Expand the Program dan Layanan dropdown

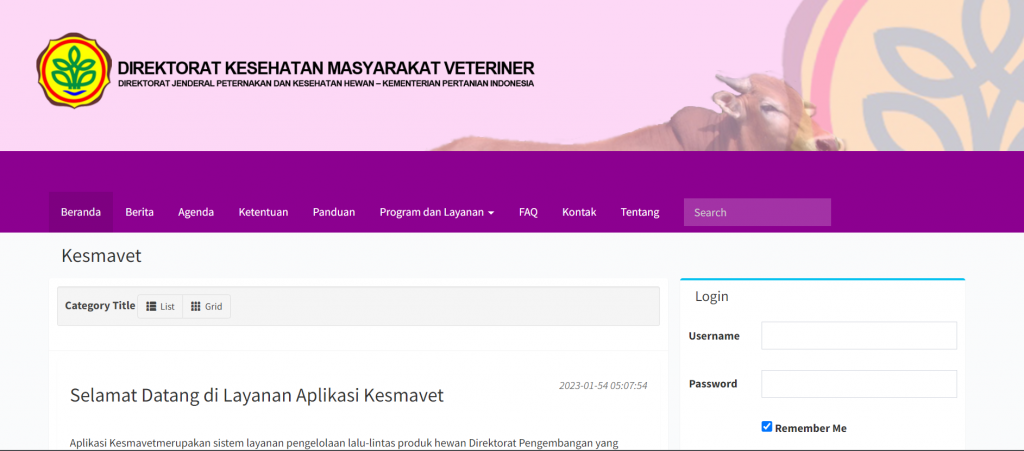click(x=436, y=212)
